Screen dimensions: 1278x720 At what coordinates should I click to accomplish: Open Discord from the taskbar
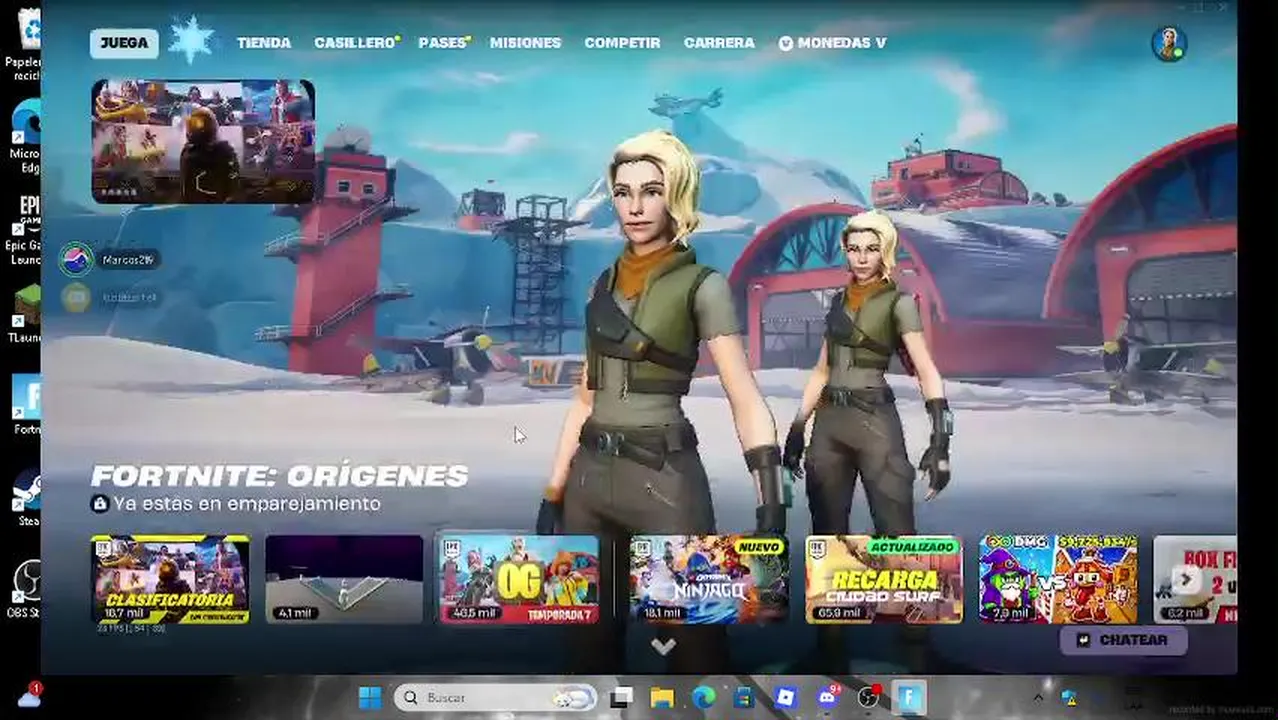point(827,697)
